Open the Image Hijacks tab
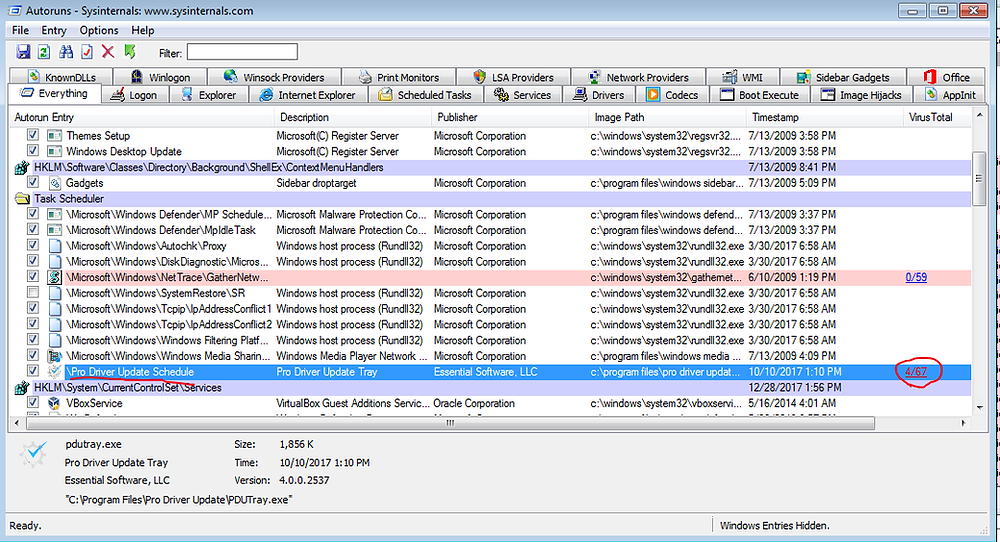The height and width of the screenshot is (542, 1000). pos(862,95)
